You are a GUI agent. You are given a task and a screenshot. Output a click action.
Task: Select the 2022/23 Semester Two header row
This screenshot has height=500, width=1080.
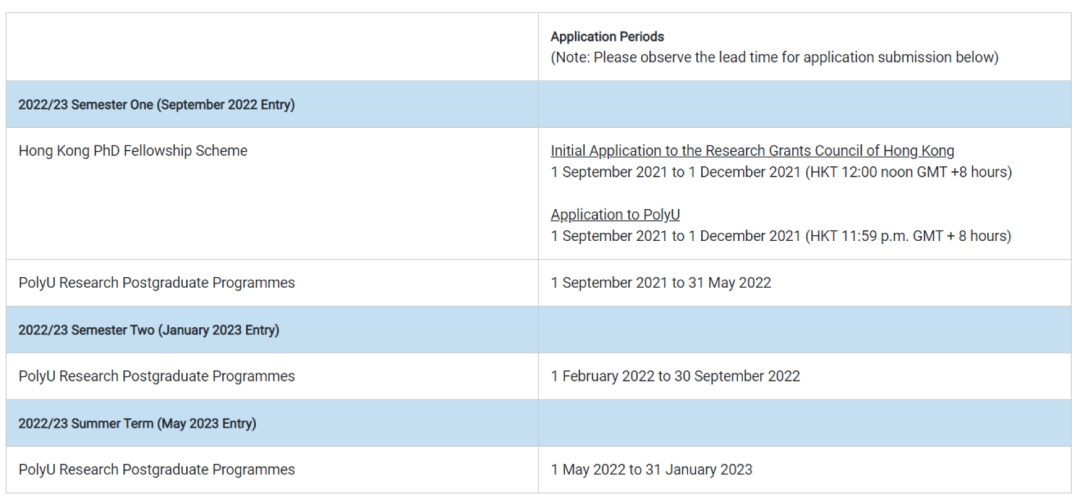click(x=539, y=330)
